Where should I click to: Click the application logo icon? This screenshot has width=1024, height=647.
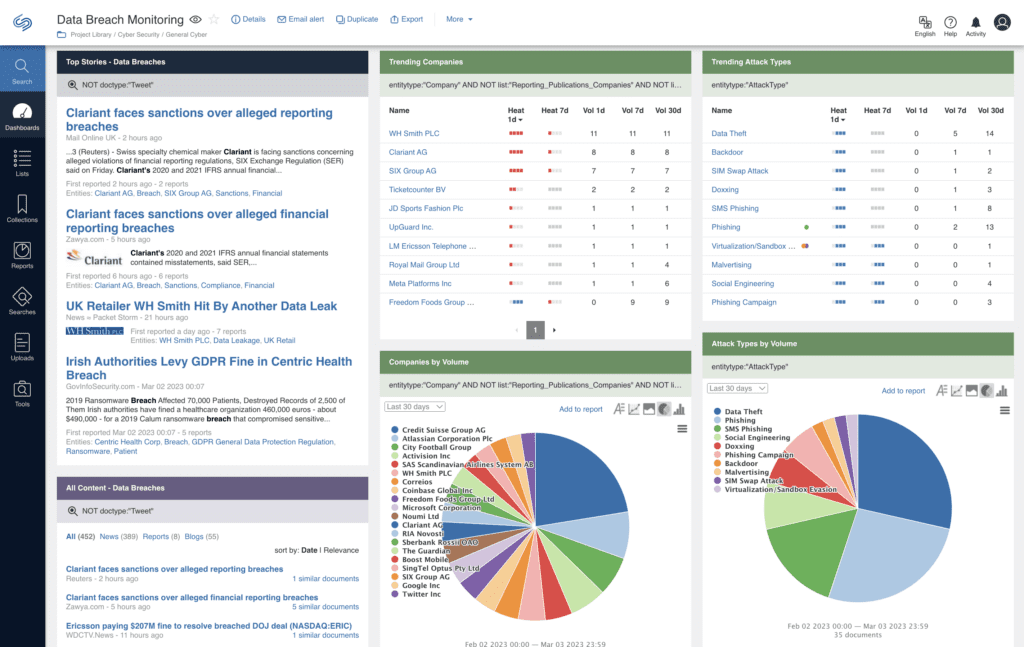click(x=22, y=22)
